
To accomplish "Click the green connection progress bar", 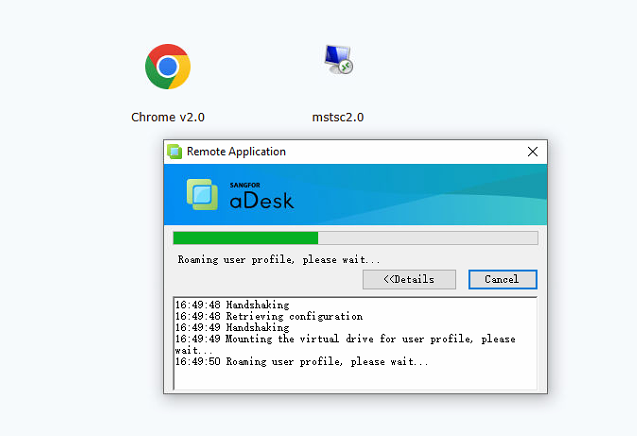I will coord(355,238).
